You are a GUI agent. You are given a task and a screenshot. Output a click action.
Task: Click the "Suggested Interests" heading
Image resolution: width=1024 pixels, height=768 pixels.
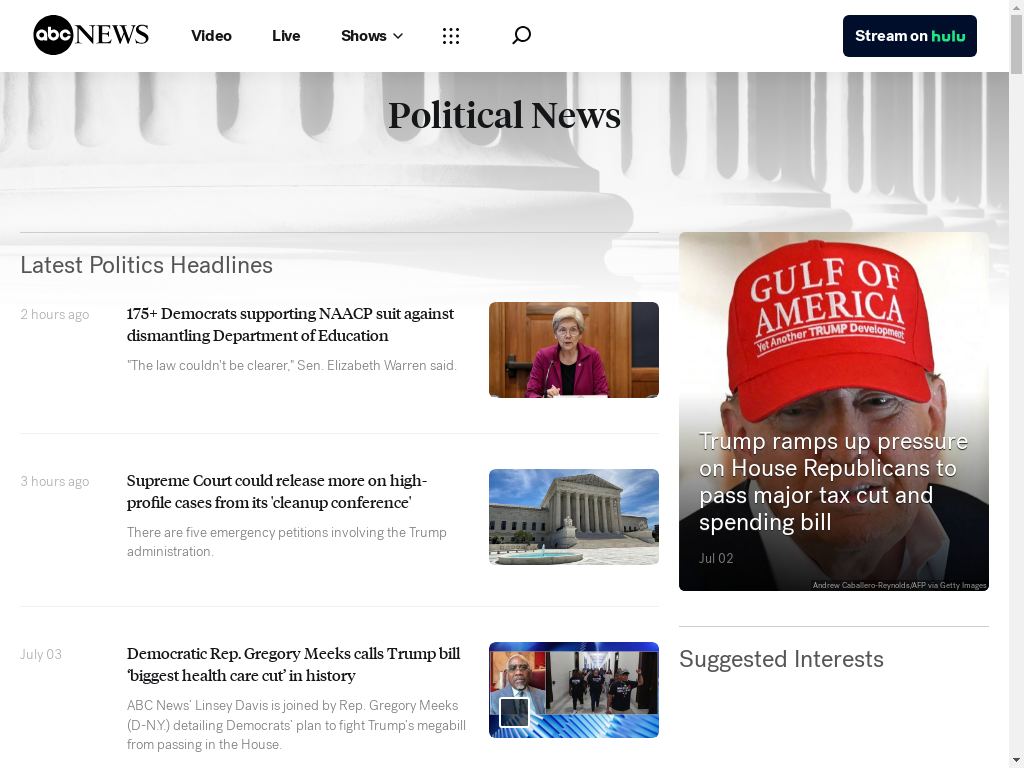pos(781,659)
